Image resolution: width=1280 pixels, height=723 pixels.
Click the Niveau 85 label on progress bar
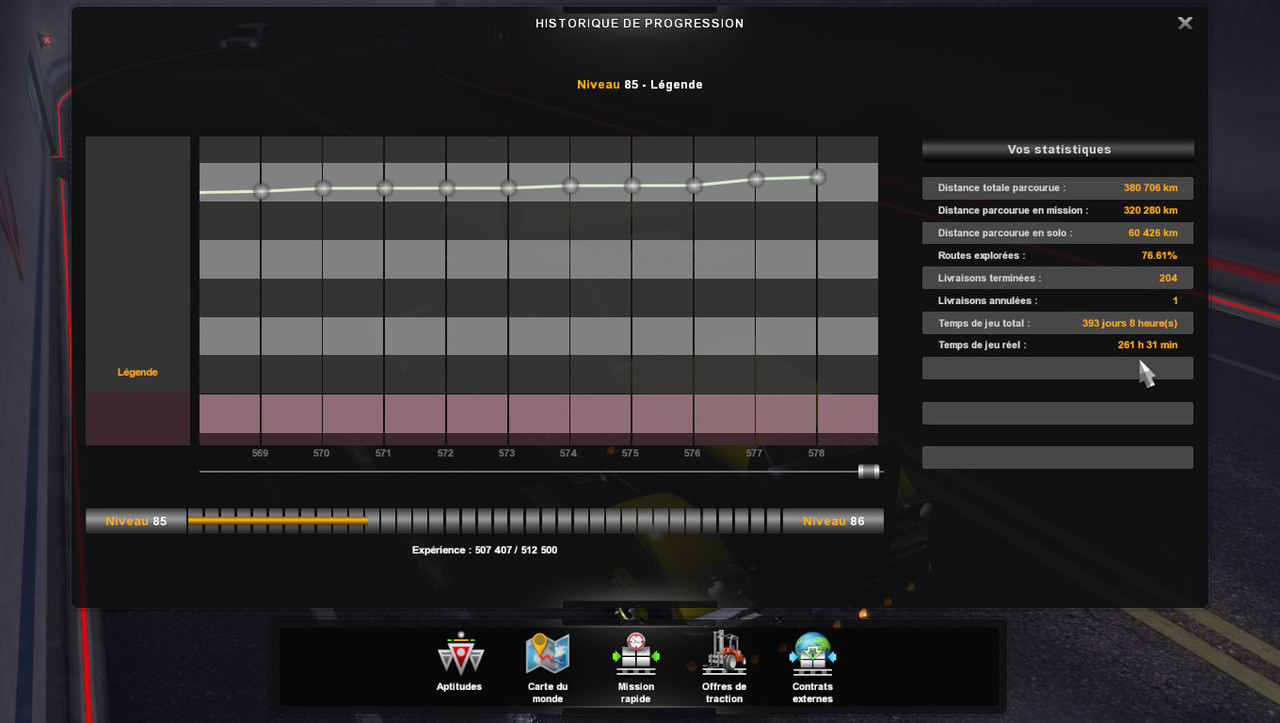coord(136,521)
